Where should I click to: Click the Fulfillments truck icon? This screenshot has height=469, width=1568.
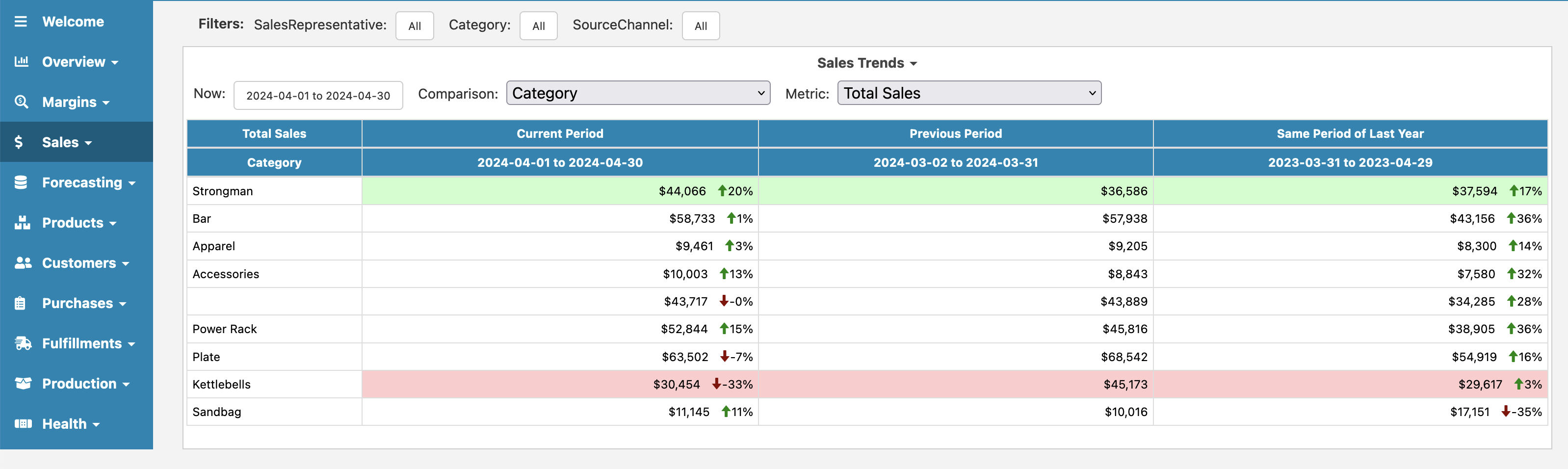point(23,343)
